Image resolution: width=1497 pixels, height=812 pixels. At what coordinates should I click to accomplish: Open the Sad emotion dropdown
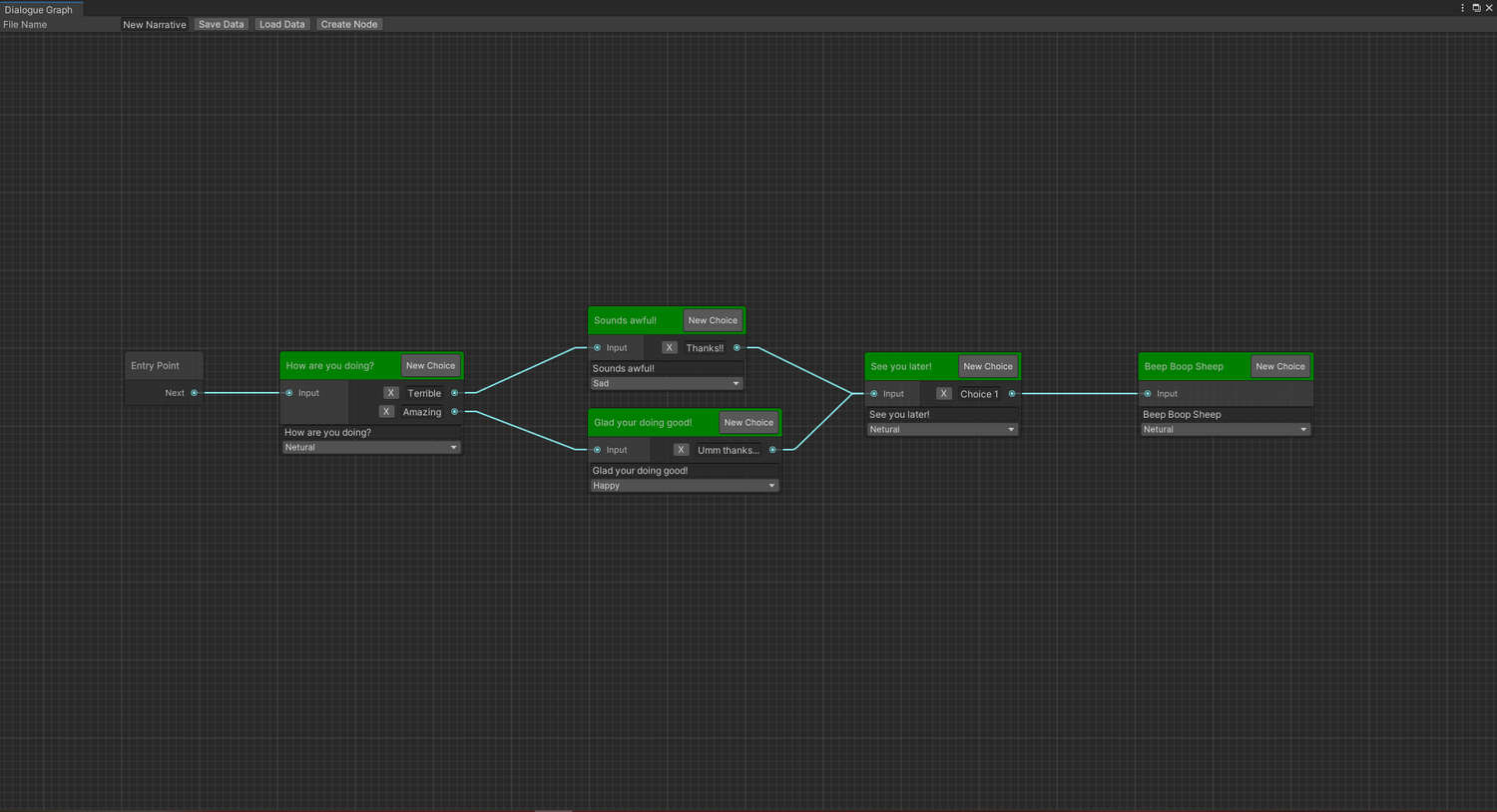coord(667,383)
